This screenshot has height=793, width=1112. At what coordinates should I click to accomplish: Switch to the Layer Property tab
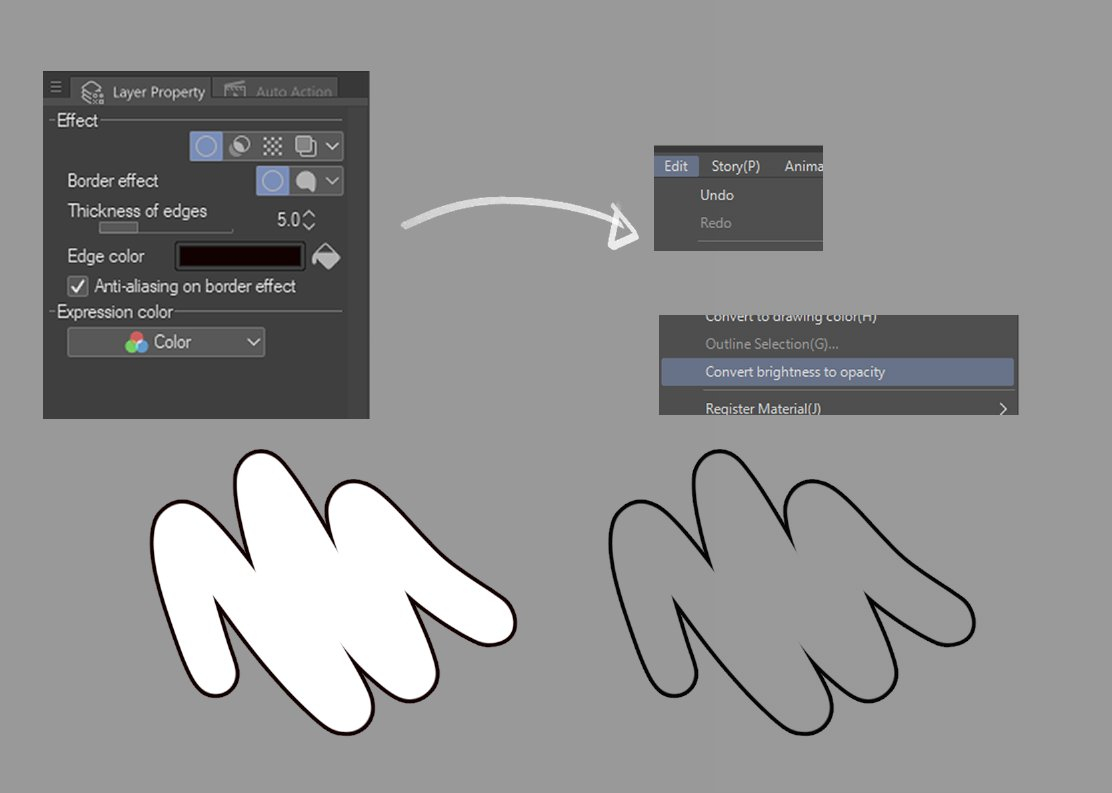[143, 92]
